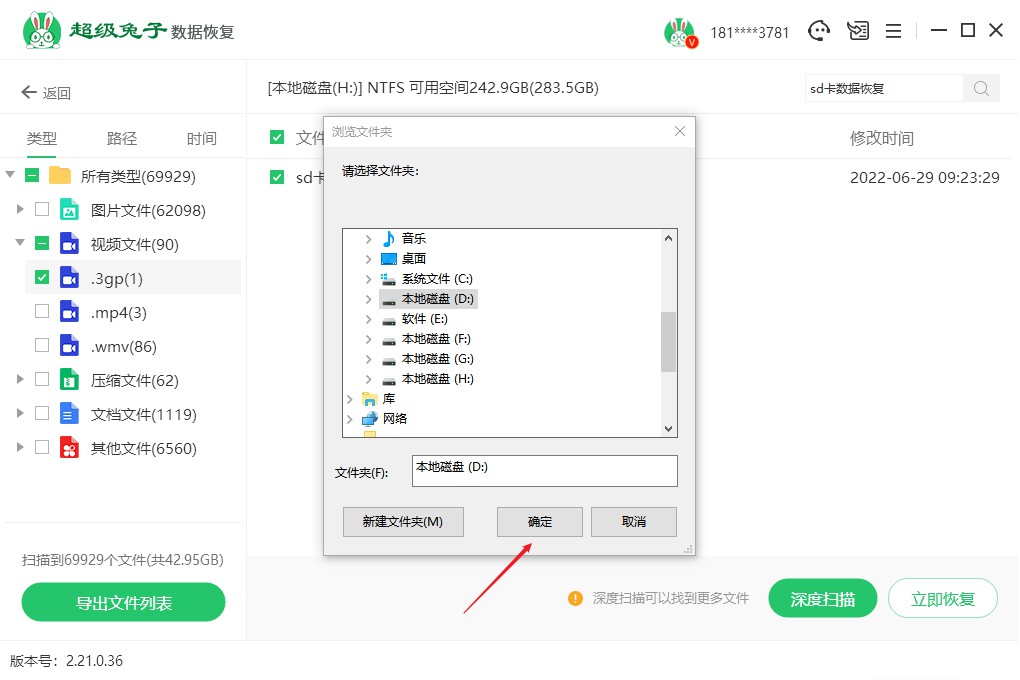Open the hamburger main menu
1020x680 pixels.
coord(893,31)
